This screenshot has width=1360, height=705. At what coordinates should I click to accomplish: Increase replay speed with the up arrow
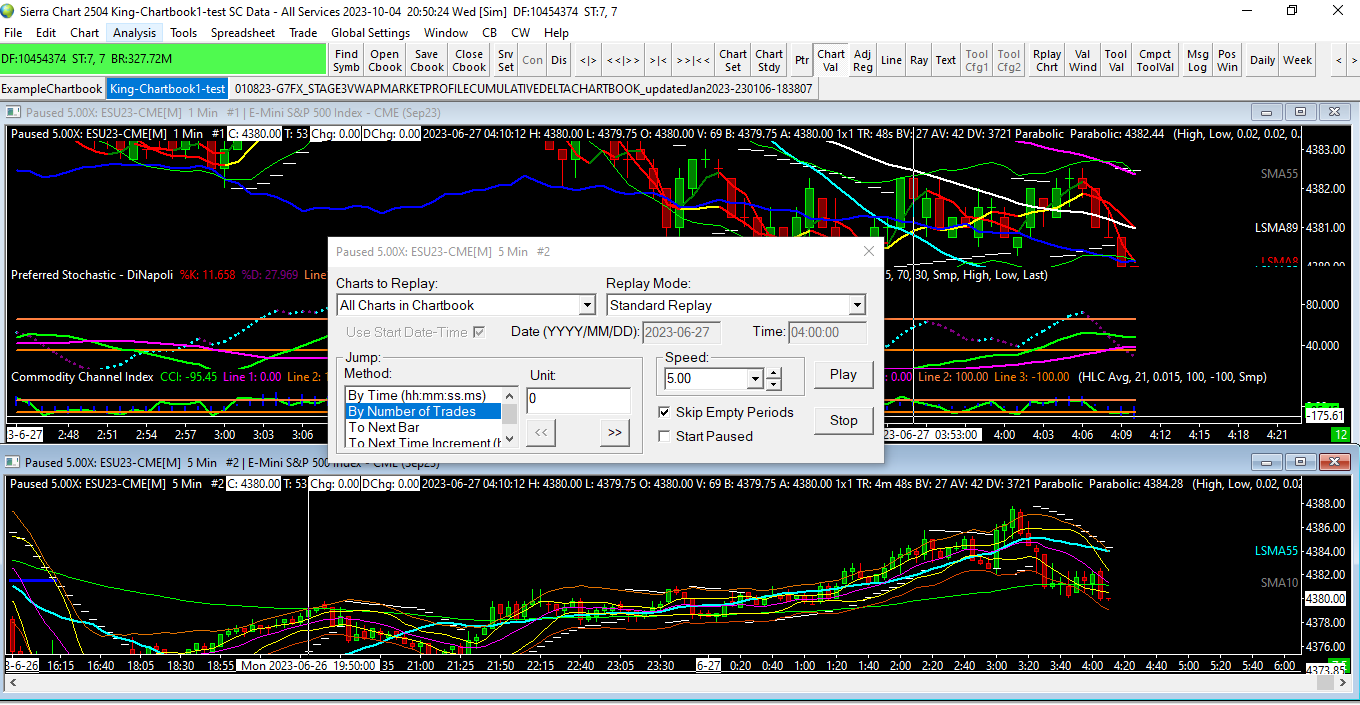773,375
